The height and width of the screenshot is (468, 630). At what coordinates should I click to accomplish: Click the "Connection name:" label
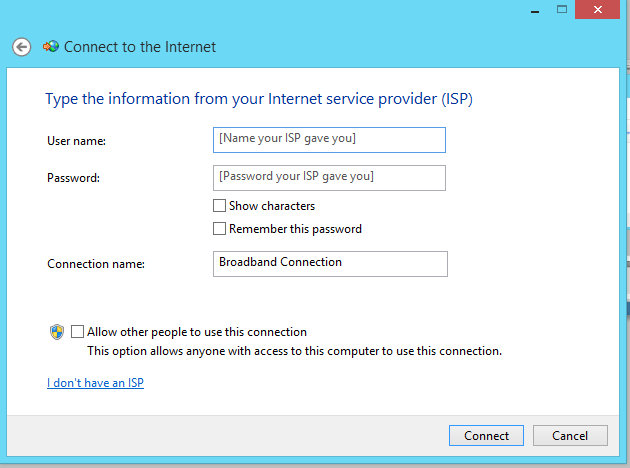(96, 264)
